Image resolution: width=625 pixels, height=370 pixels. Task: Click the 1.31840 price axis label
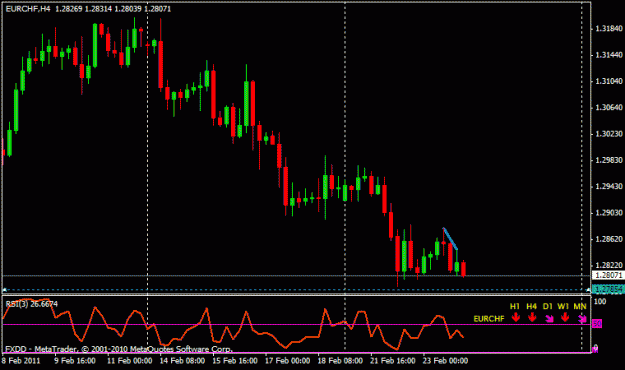pos(609,29)
